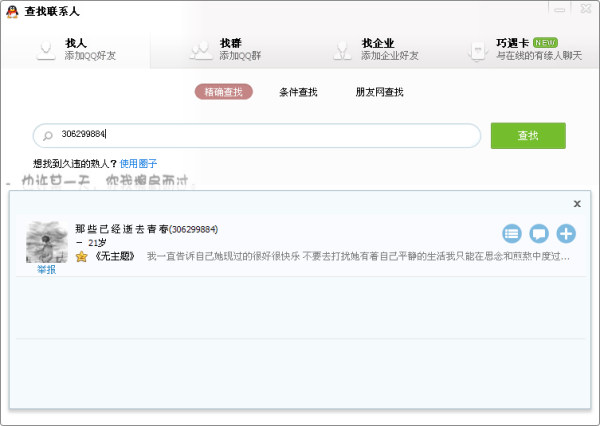
Task: Select 精确查找 exact search mode
Action: coord(223,92)
